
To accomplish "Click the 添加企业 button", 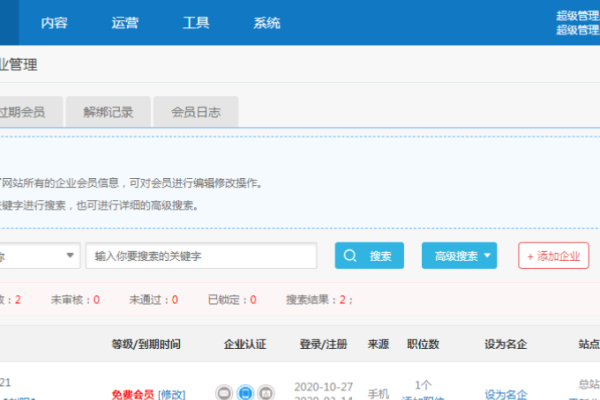I will [553, 255].
